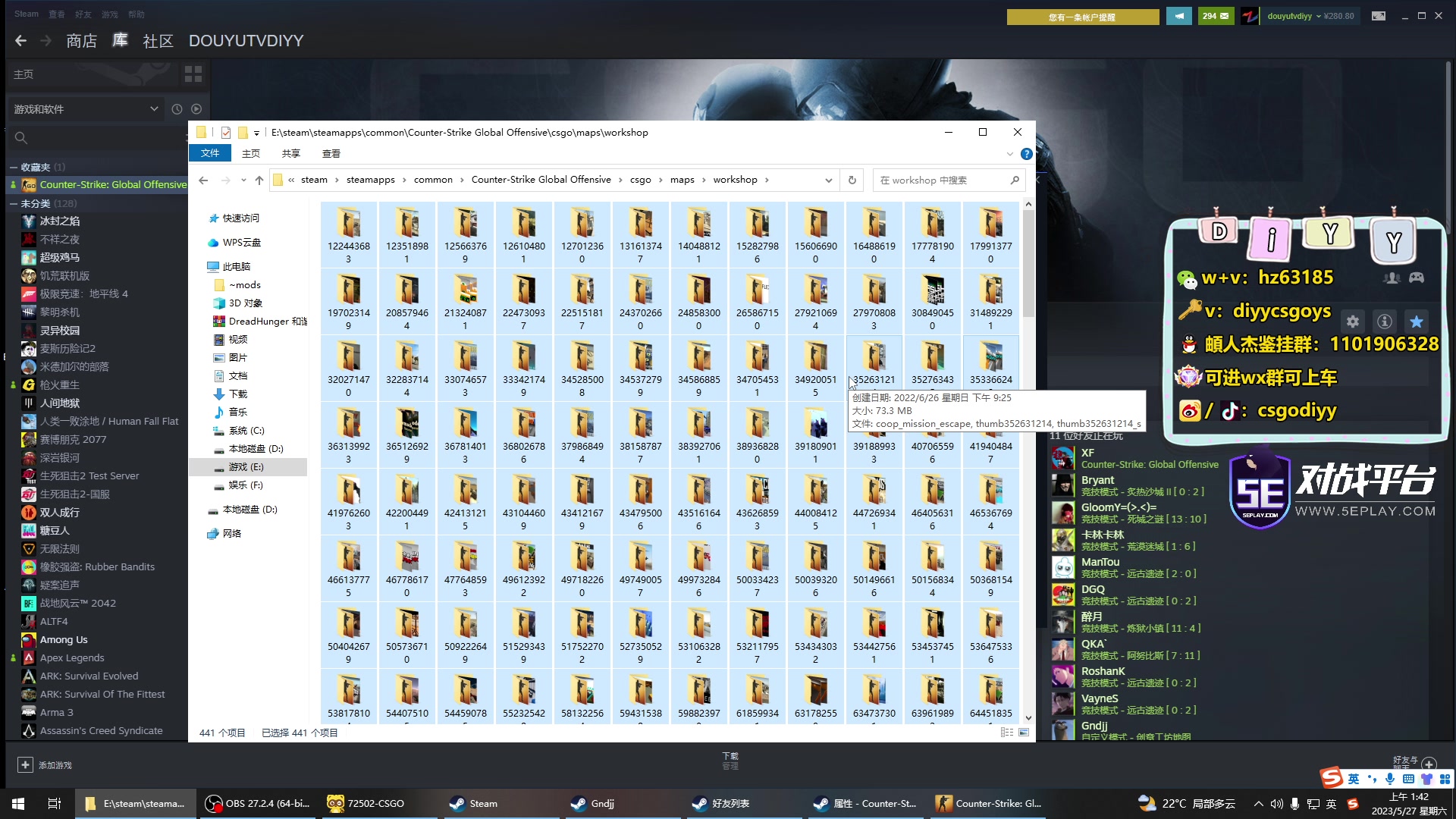Refresh the workshop folder view

click(x=852, y=180)
